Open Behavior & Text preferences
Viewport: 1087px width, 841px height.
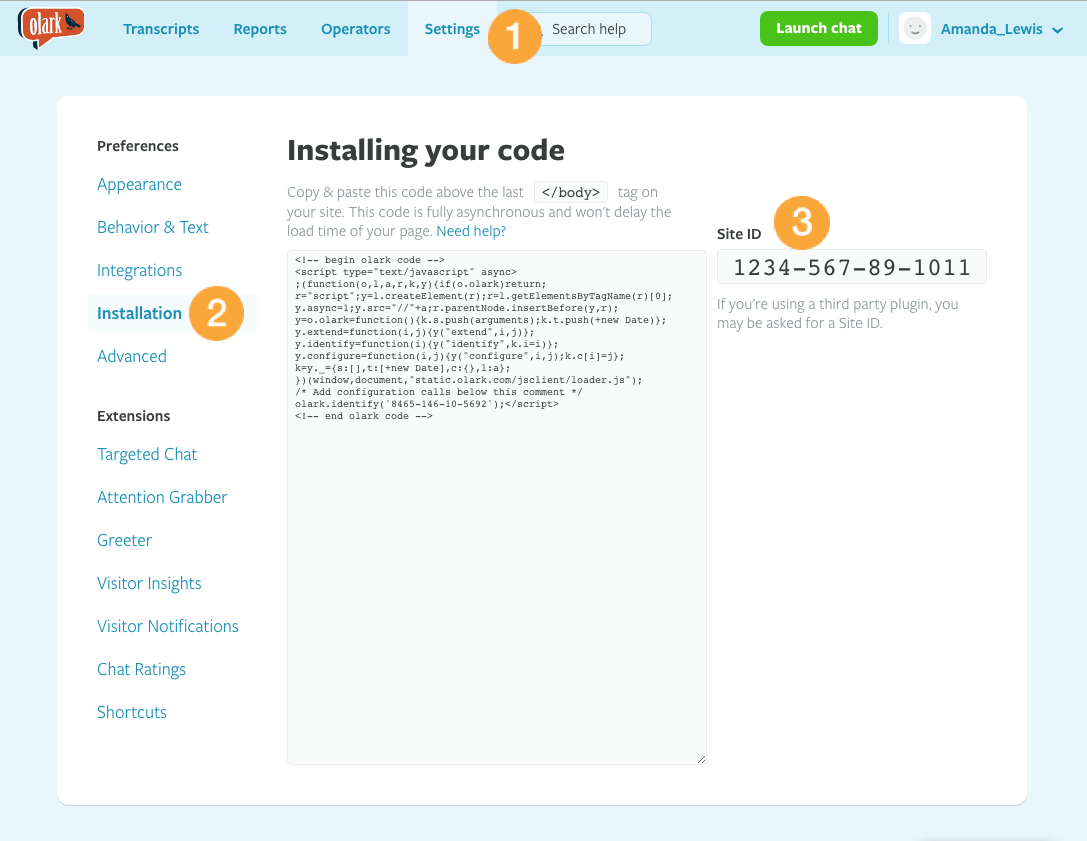point(153,227)
